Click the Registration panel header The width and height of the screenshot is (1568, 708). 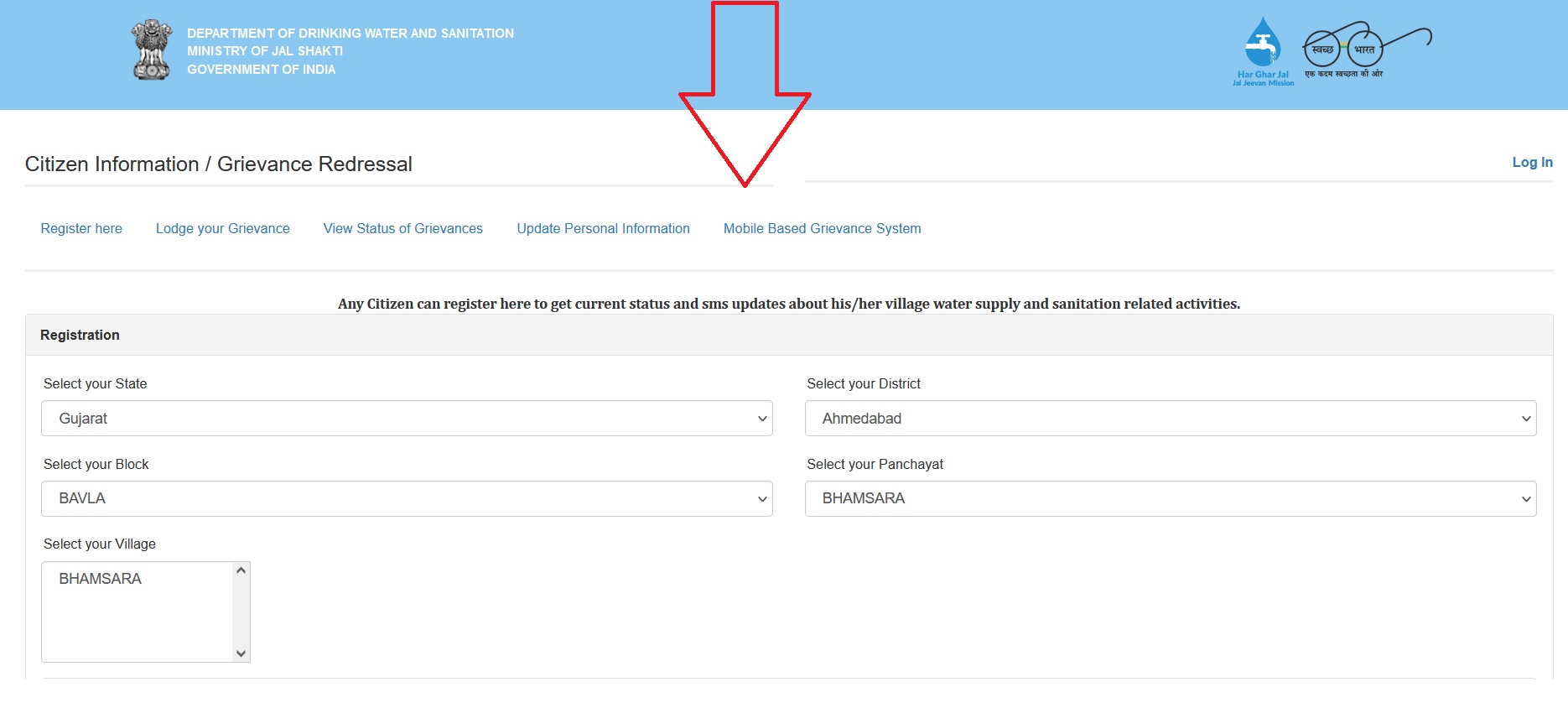click(x=80, y=335)
